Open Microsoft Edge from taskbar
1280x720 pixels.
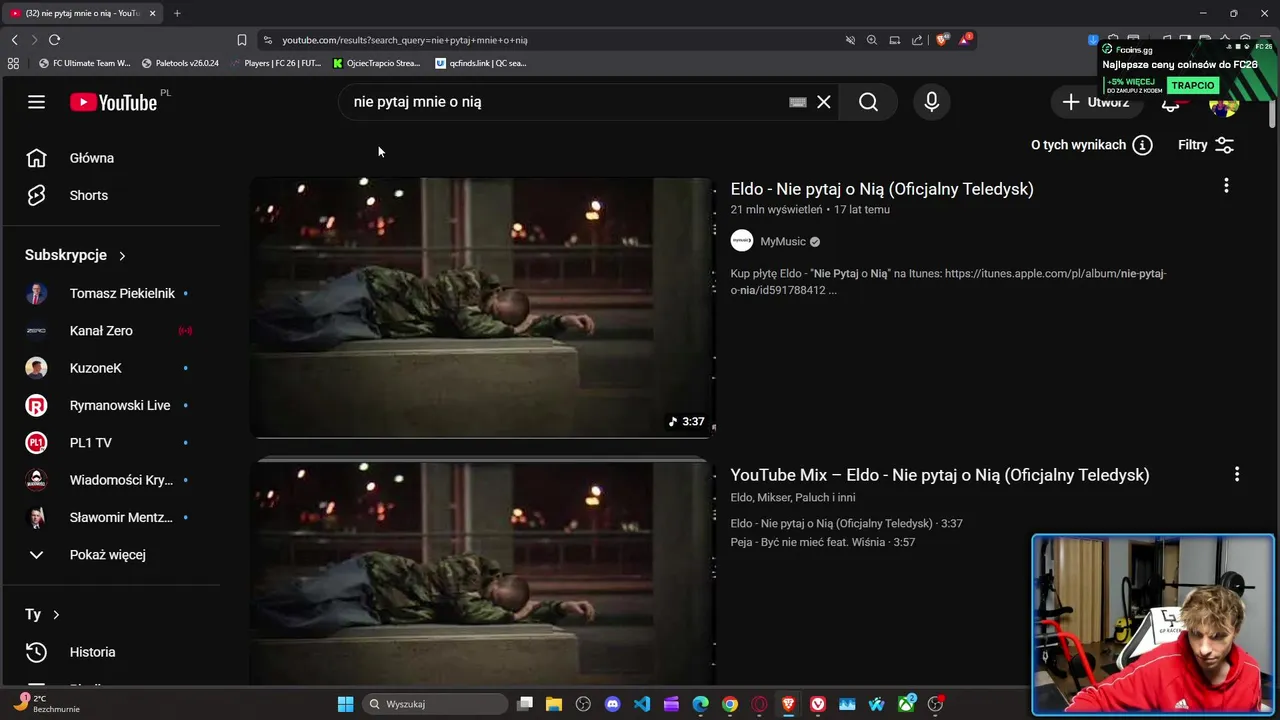[x=701, y=704]
